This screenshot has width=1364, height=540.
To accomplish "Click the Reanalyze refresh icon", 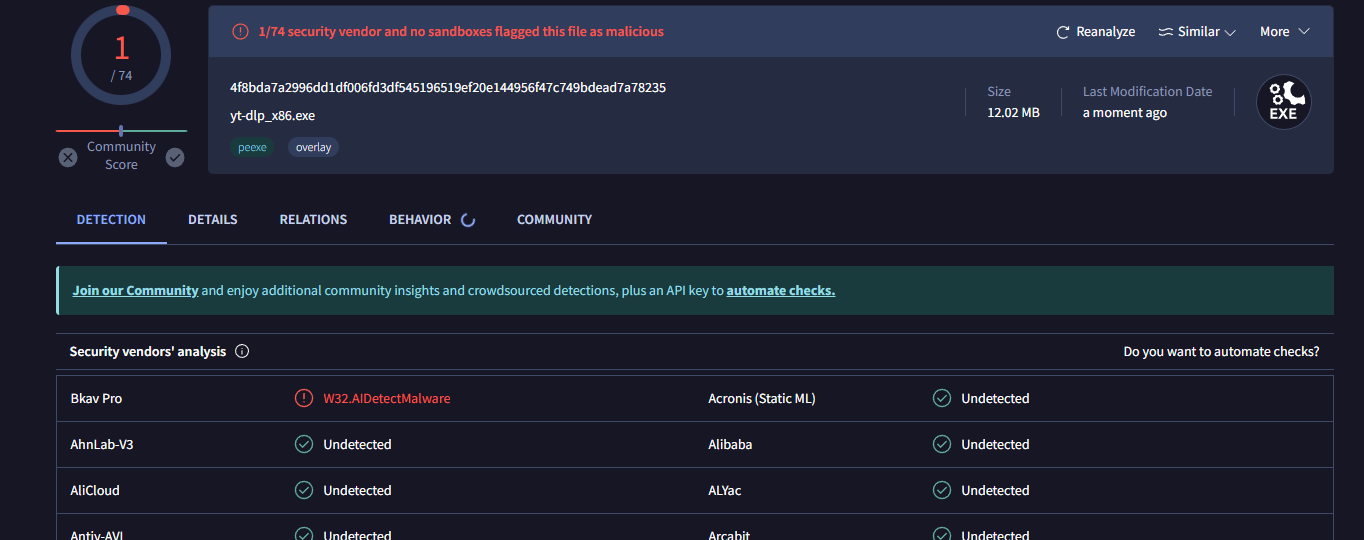I will click(1063, 32).
